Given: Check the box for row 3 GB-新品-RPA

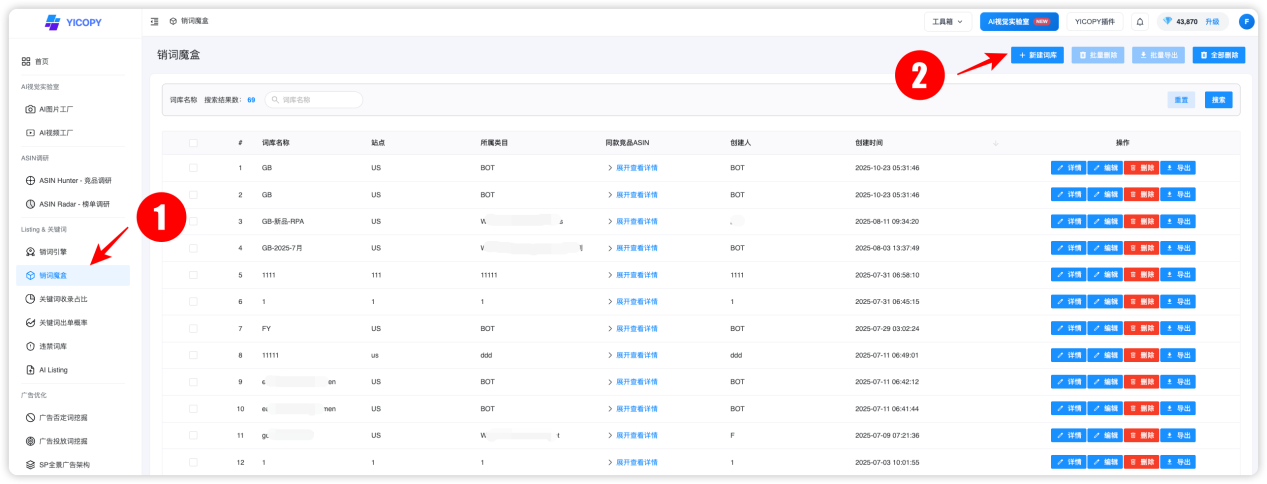Looking at the screenshot, I should [x=193, y=221].
